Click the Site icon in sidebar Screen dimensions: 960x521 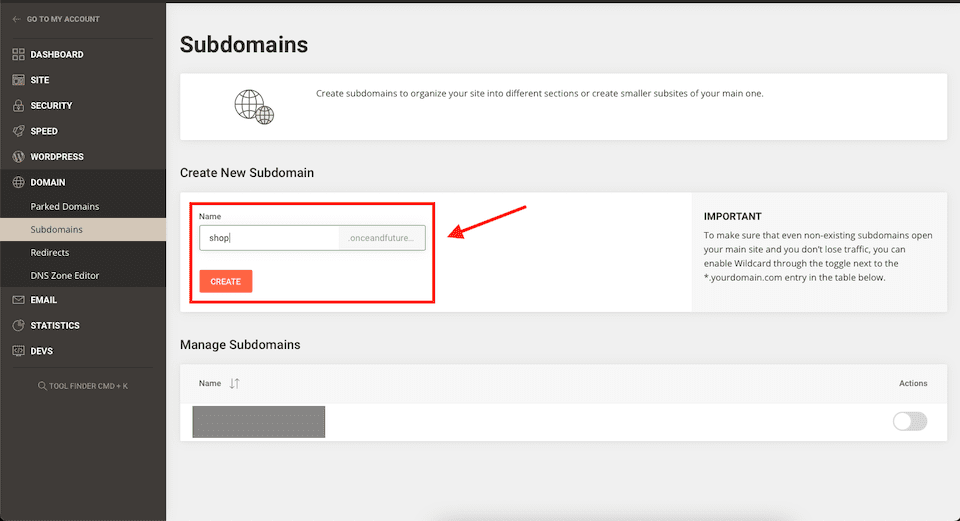click(x=18, y=80)
